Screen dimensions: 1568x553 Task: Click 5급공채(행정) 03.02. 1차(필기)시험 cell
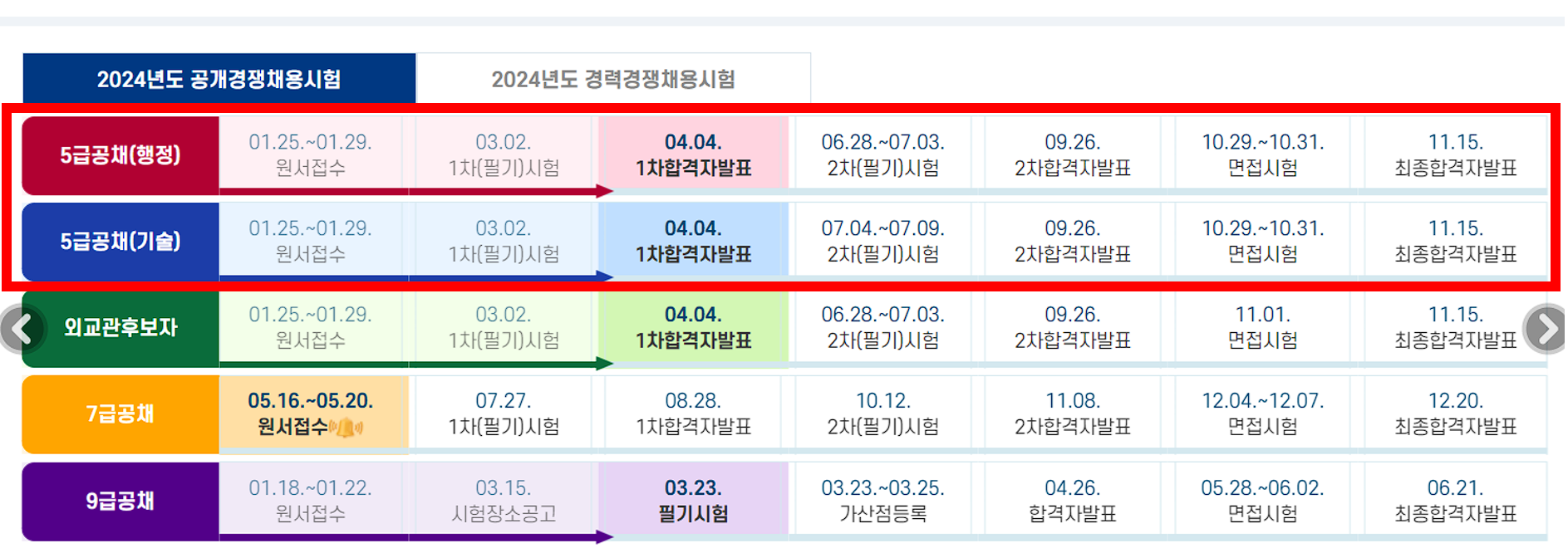point(504,154)
